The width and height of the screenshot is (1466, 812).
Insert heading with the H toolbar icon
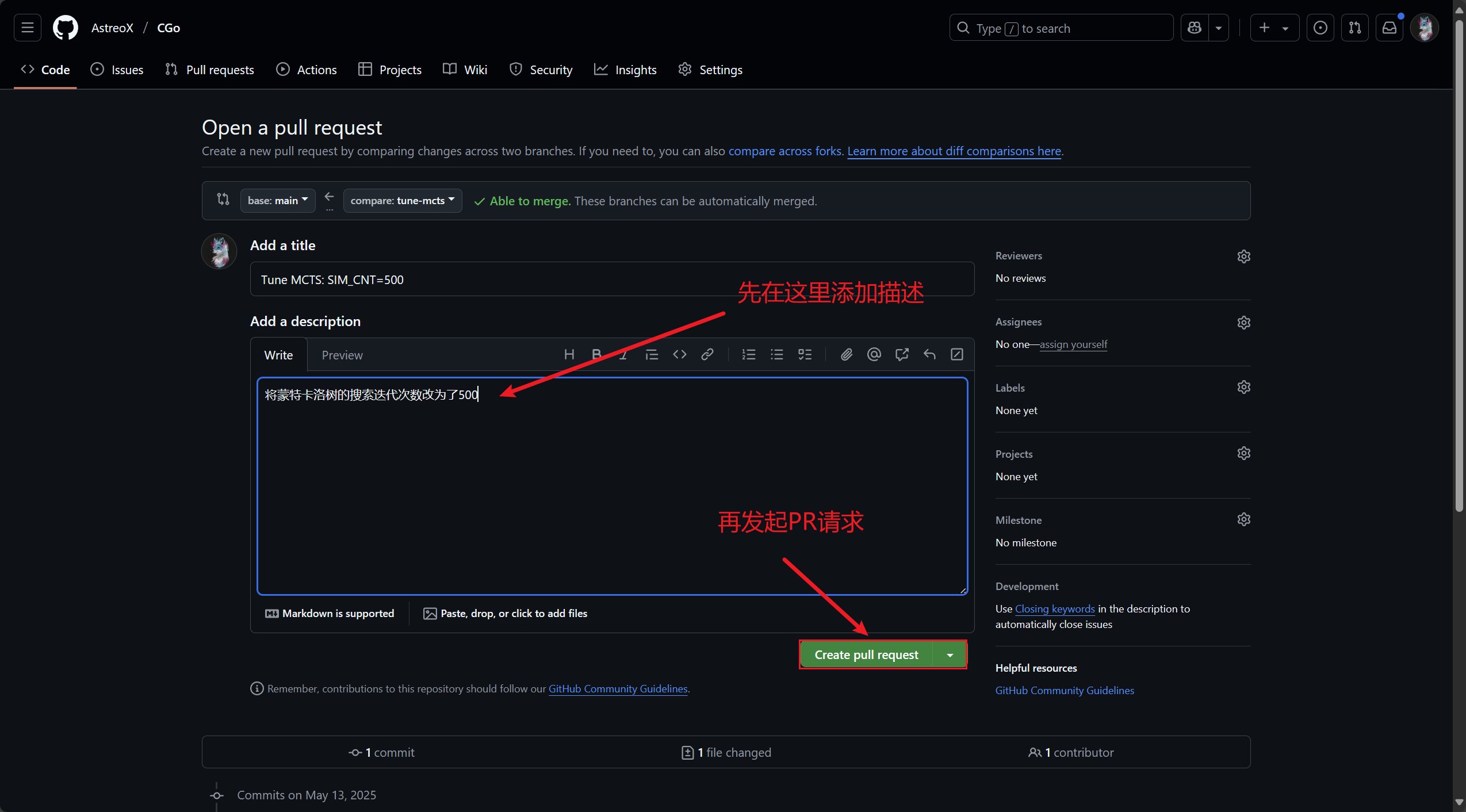(x=569, y=354)
